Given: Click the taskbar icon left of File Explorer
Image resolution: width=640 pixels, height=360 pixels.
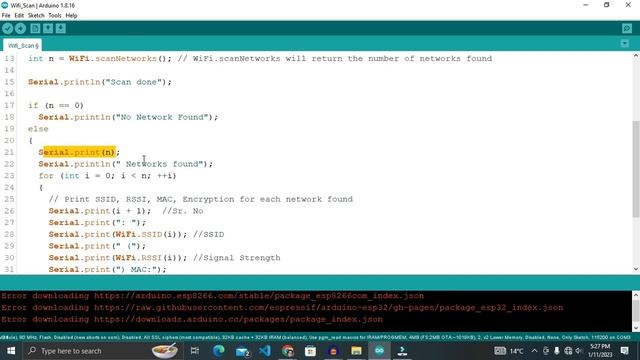Looking at the screenshot, I should (333, 351).
